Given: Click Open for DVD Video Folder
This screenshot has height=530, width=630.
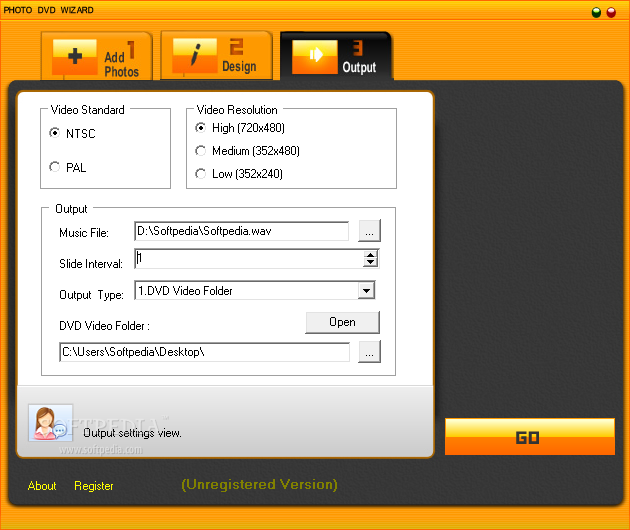Looking at the screenshot, I should [342, 322].
